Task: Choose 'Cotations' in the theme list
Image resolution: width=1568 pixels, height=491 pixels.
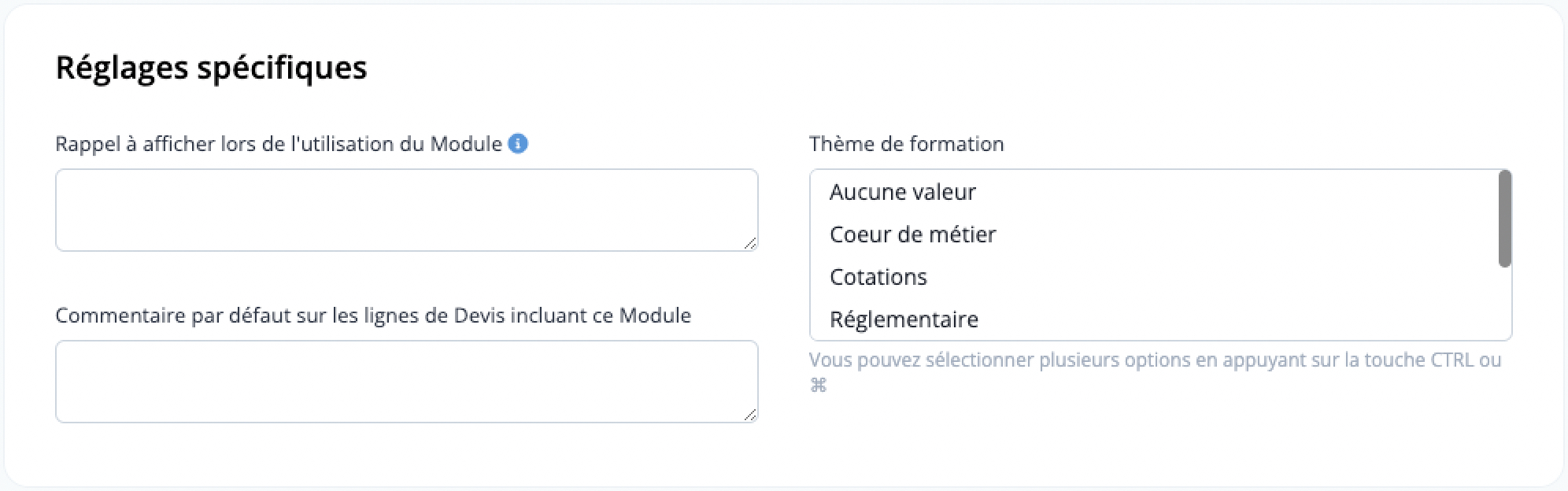Action: pos(878,277)
